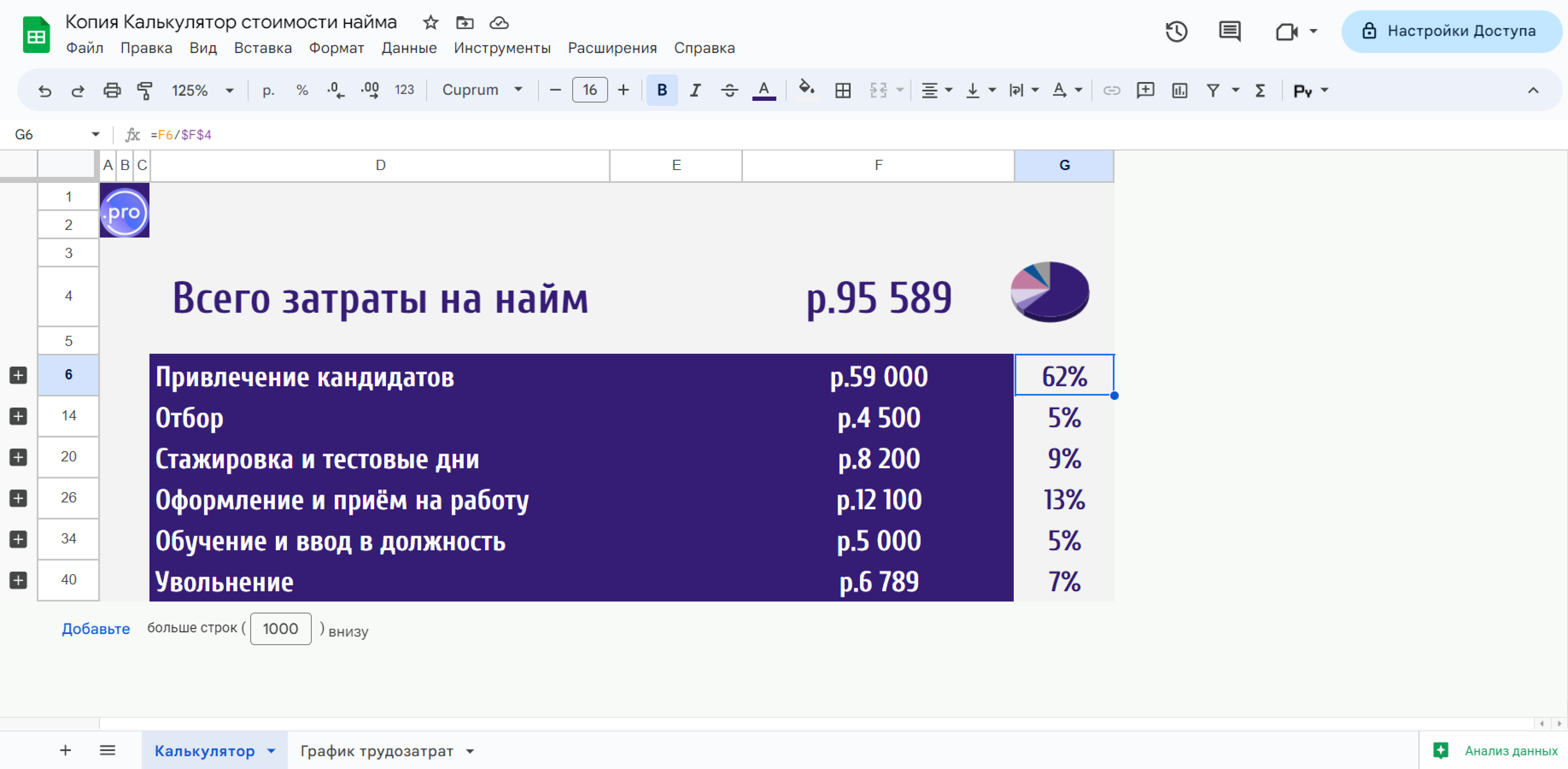Click the video call camera icon
The width and height of the screenshot is (1568, 769).
coord(1287,31)
